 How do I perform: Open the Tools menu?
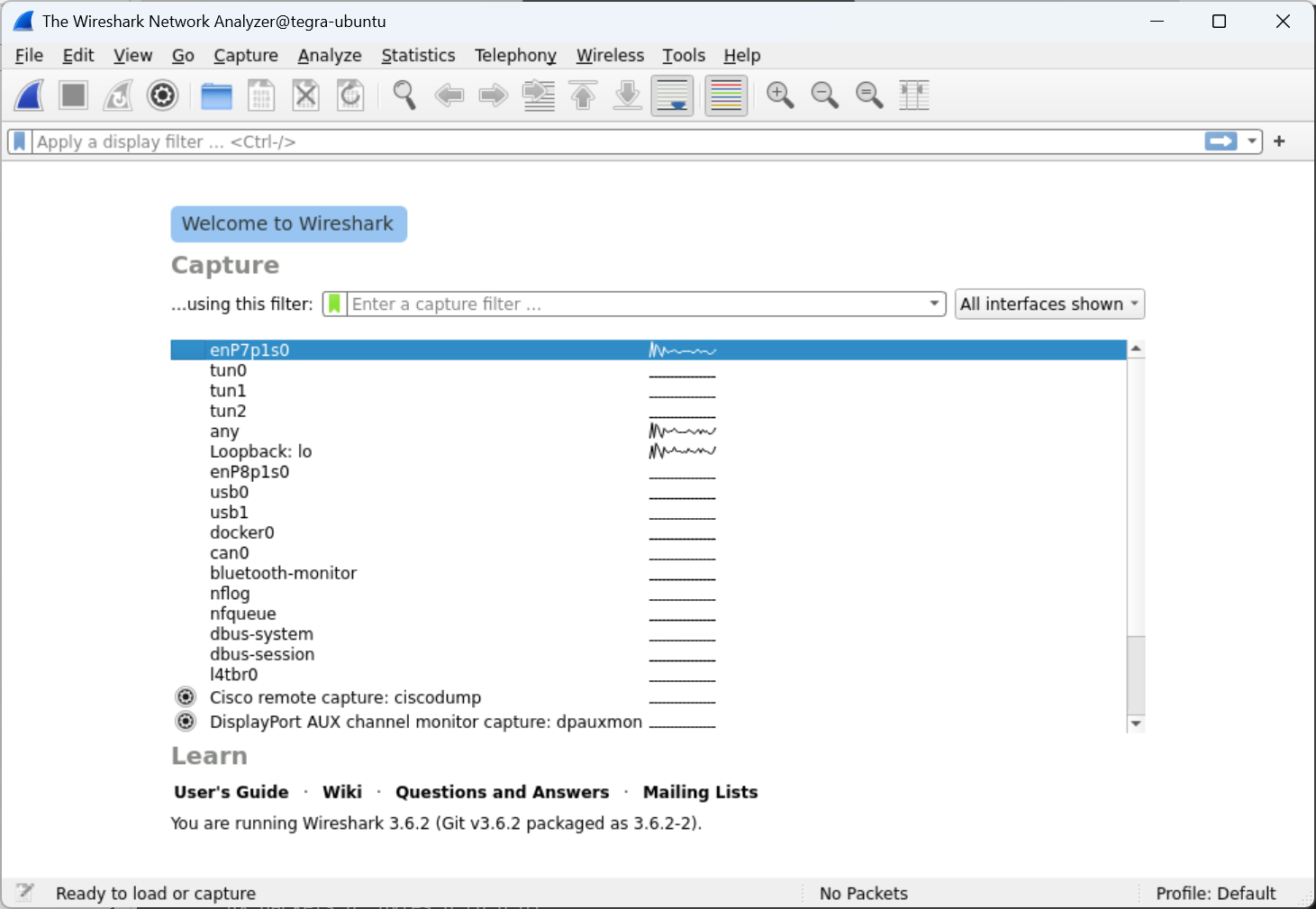[x=684, y=55]
